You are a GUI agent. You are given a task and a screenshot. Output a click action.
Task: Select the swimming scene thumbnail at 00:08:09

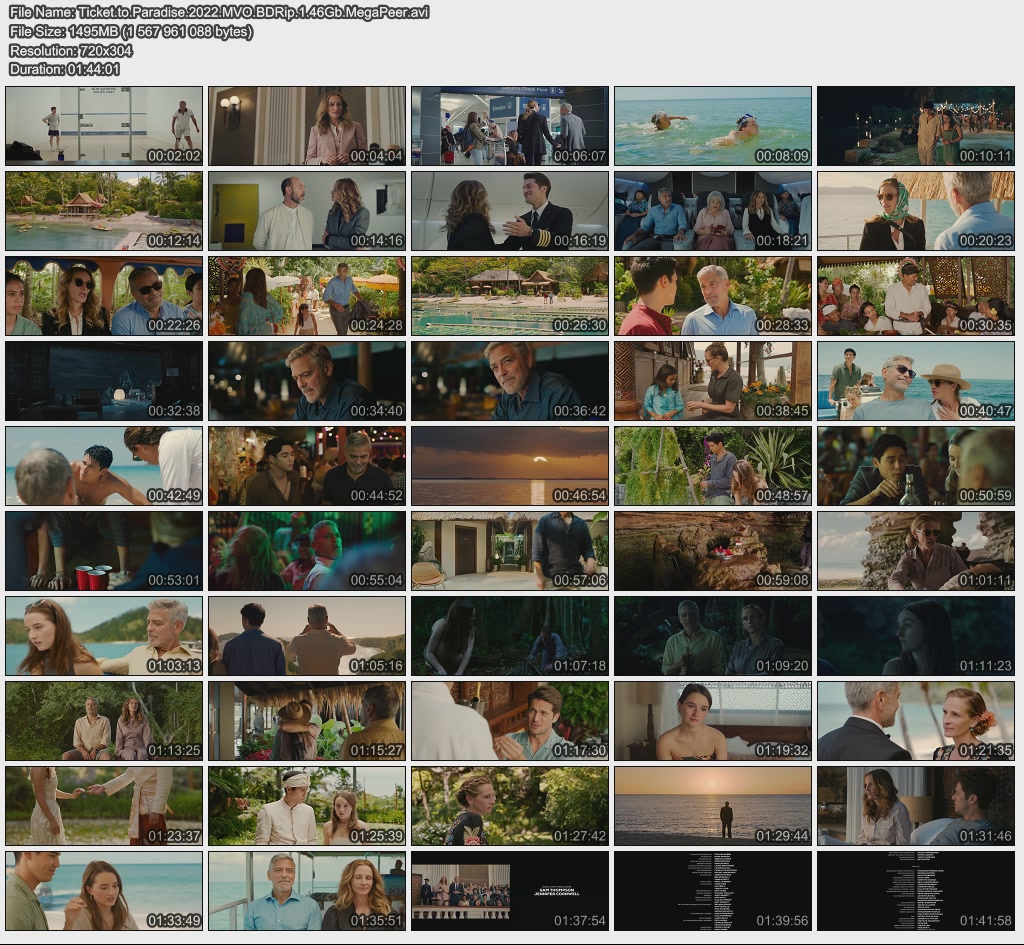tap(712, 125)
